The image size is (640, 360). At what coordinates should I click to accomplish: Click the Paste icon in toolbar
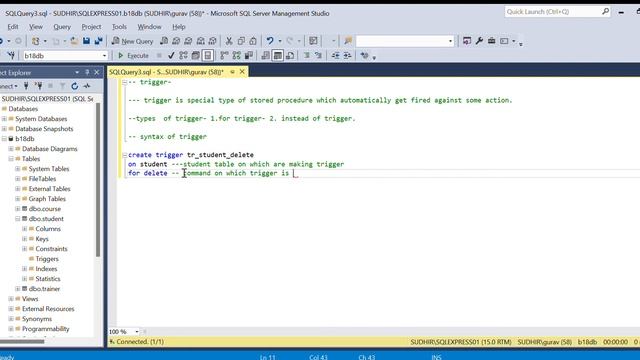click(253, 41)
